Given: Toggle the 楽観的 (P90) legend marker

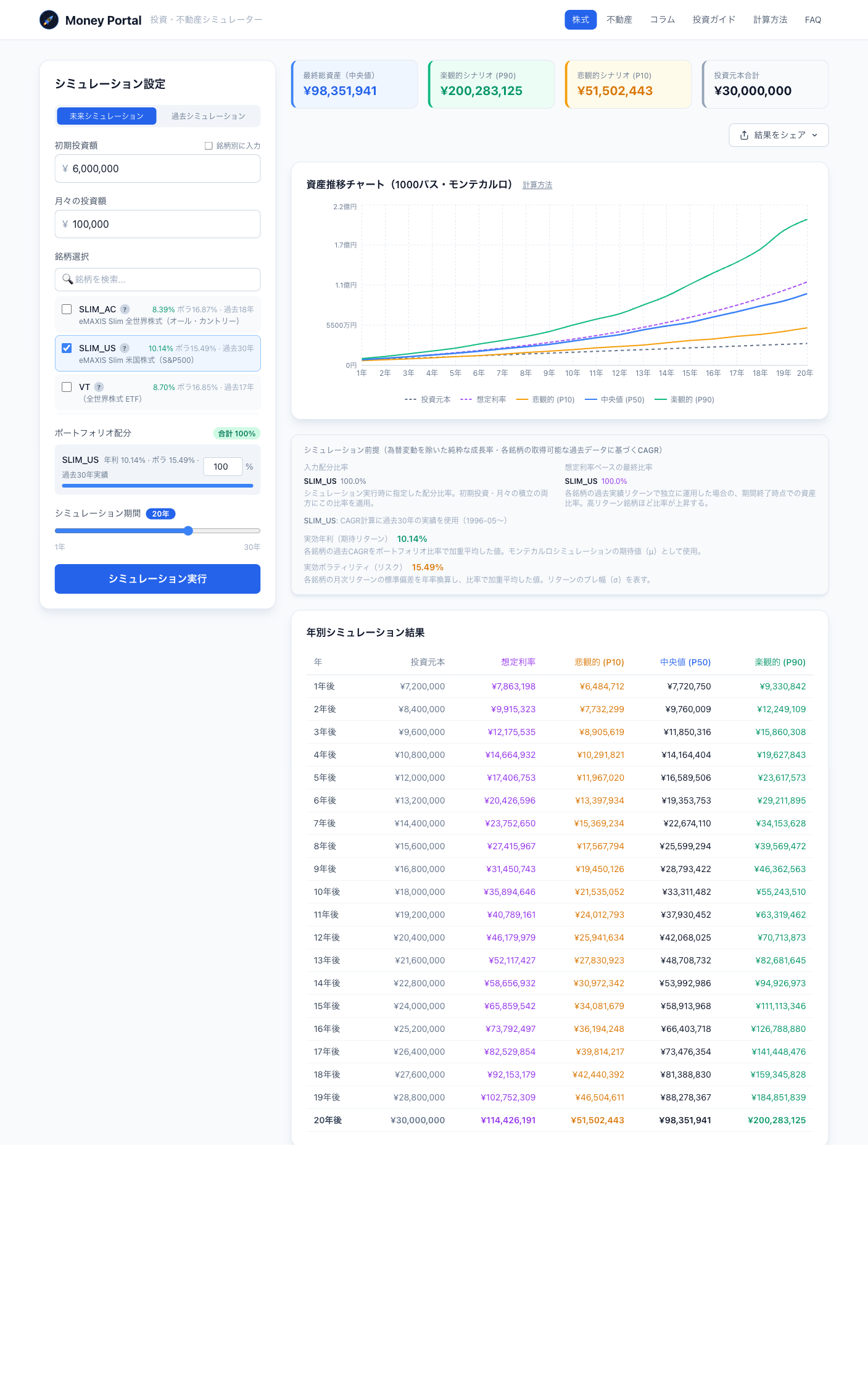Looking at the screenshot, I should [661, 400].
